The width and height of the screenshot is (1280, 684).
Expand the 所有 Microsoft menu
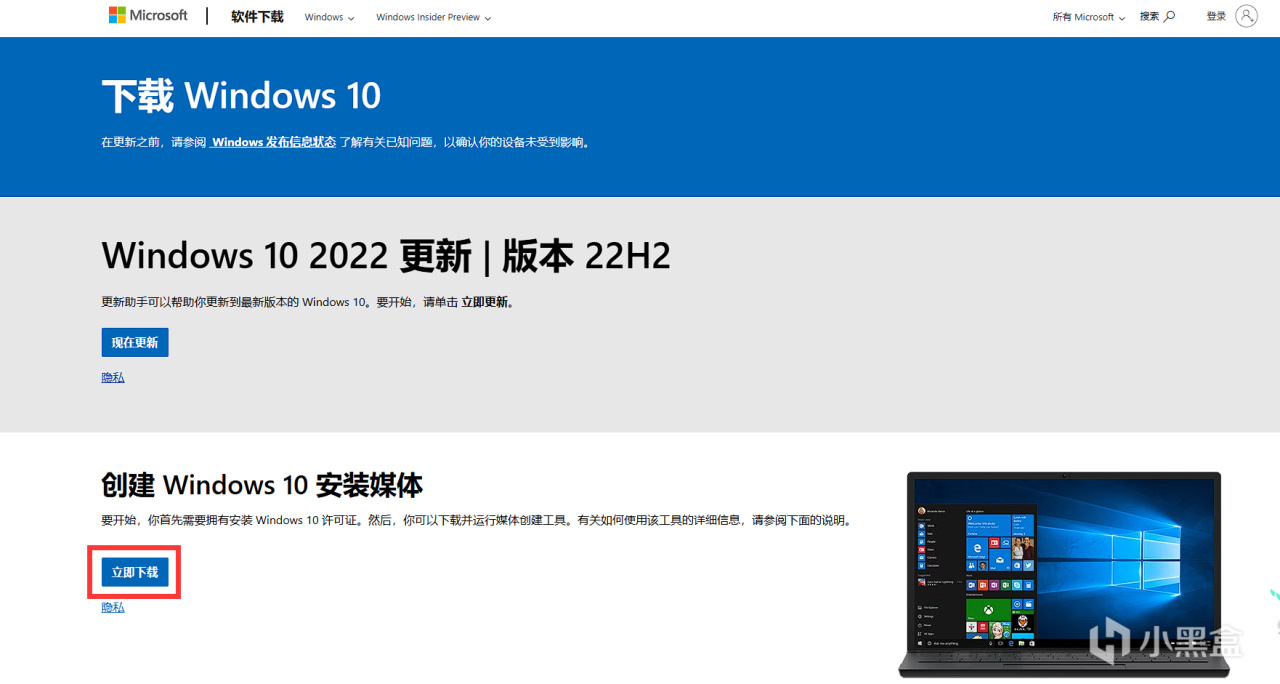pos(1088,17)
